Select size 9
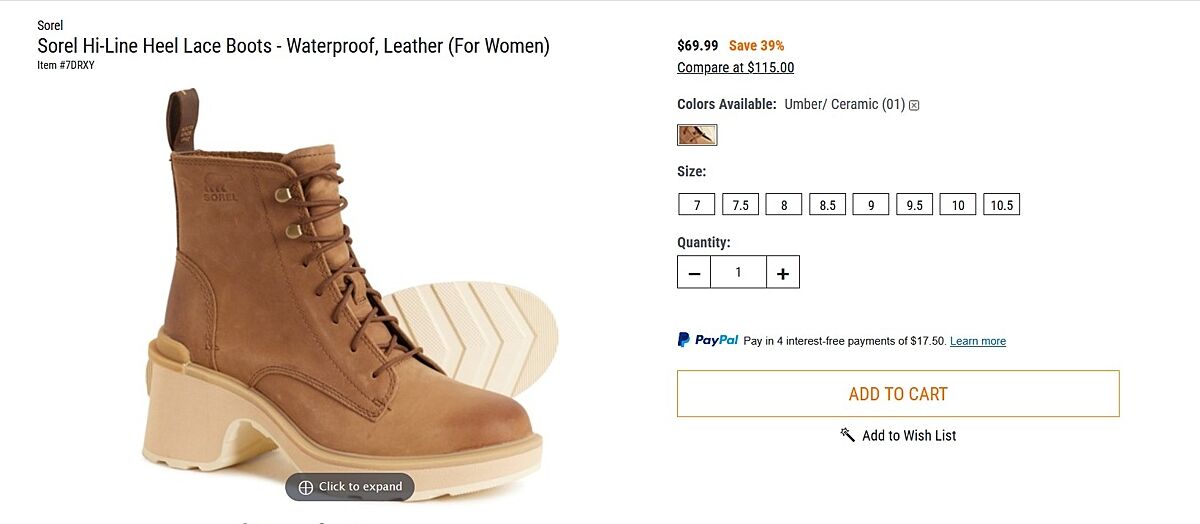 pos(871,205)
